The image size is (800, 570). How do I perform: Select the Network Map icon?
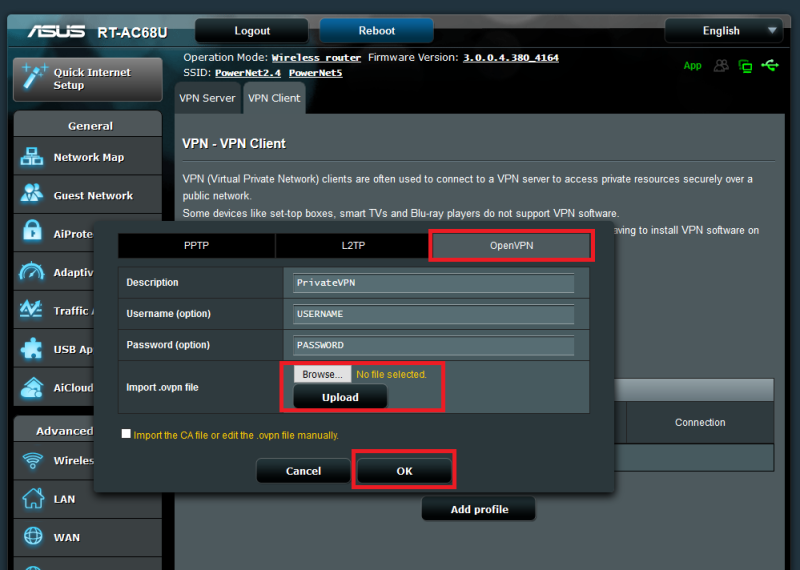(32, 157)
